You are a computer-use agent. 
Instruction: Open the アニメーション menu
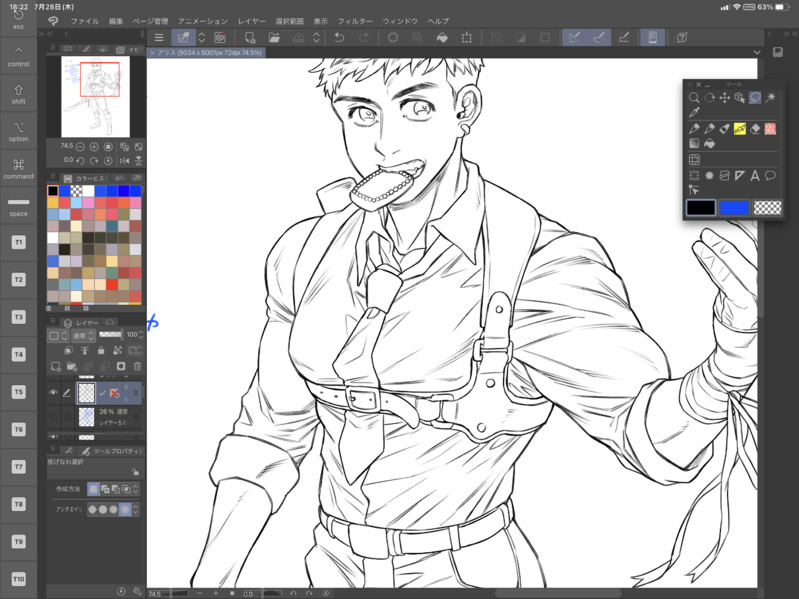pyautogui.click(x=202, y=21)
